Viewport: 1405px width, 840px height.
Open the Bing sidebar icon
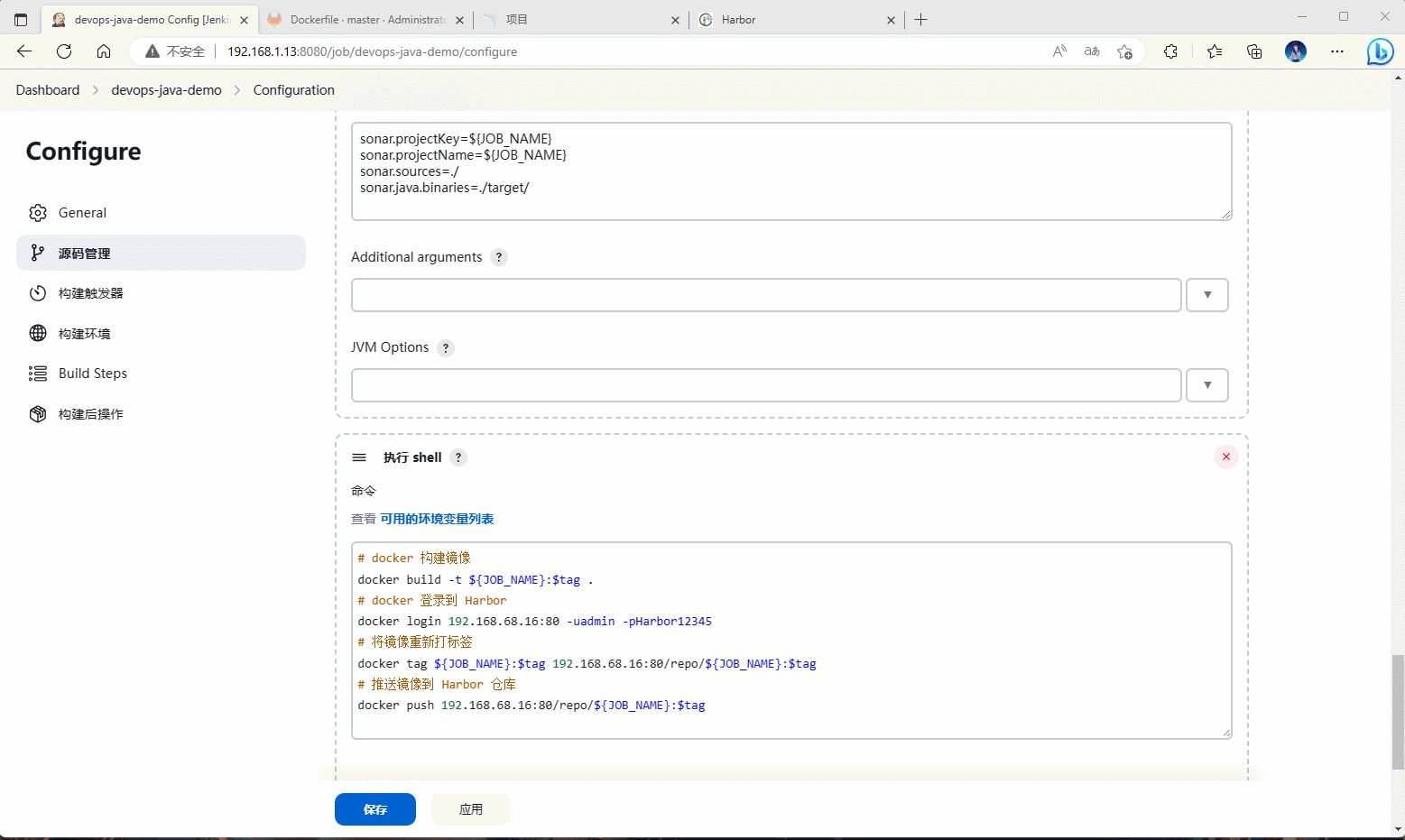pos(1380,52)
